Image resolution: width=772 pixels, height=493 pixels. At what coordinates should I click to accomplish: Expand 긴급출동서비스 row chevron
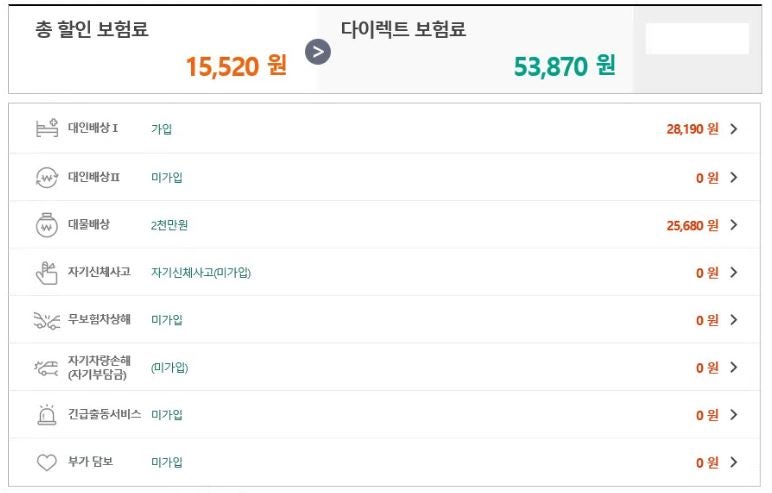(734, 415)
